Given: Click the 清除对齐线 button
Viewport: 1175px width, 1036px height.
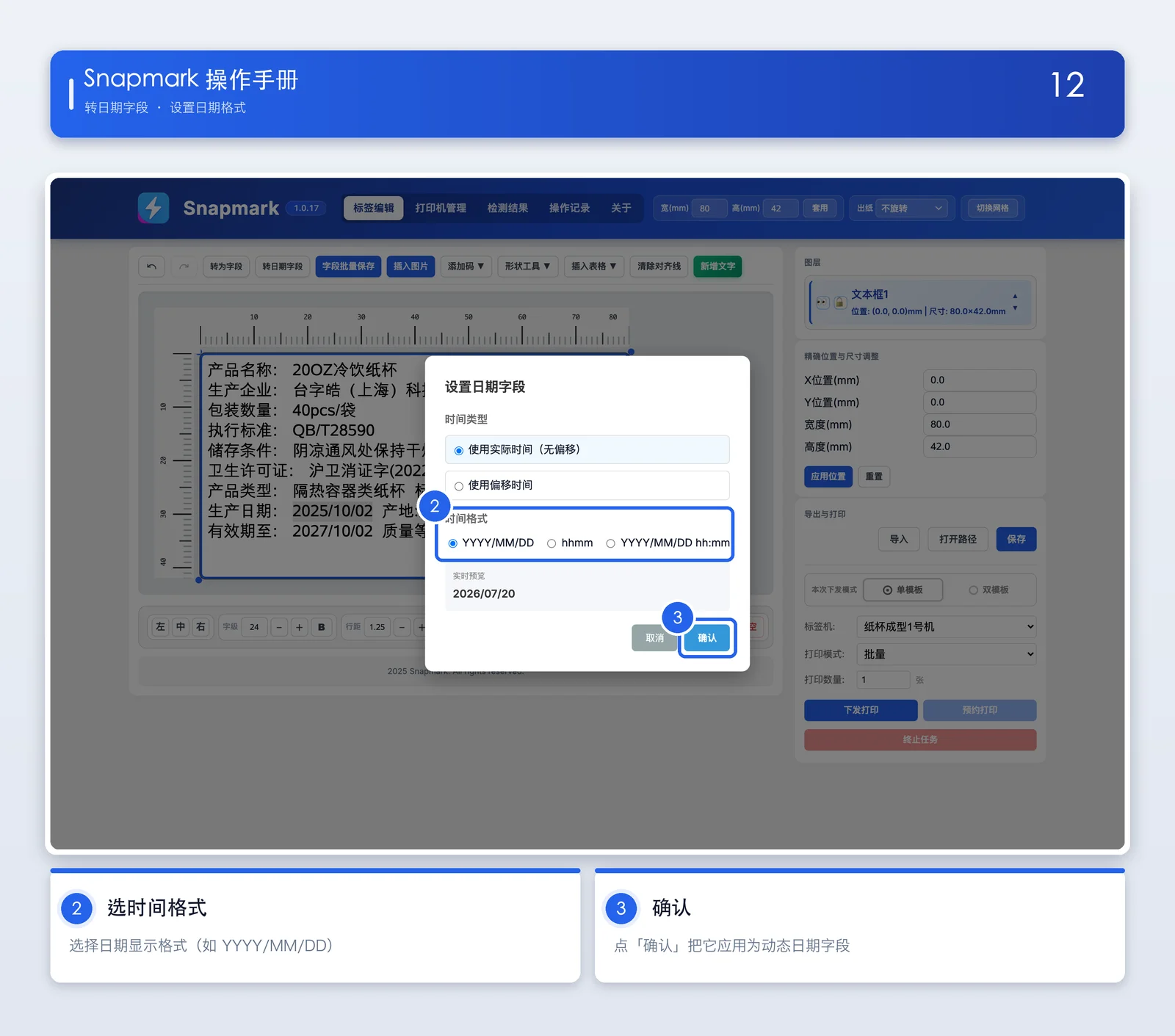Looking at the screenshot, I should pyautogui.click(x=659, y=267).
